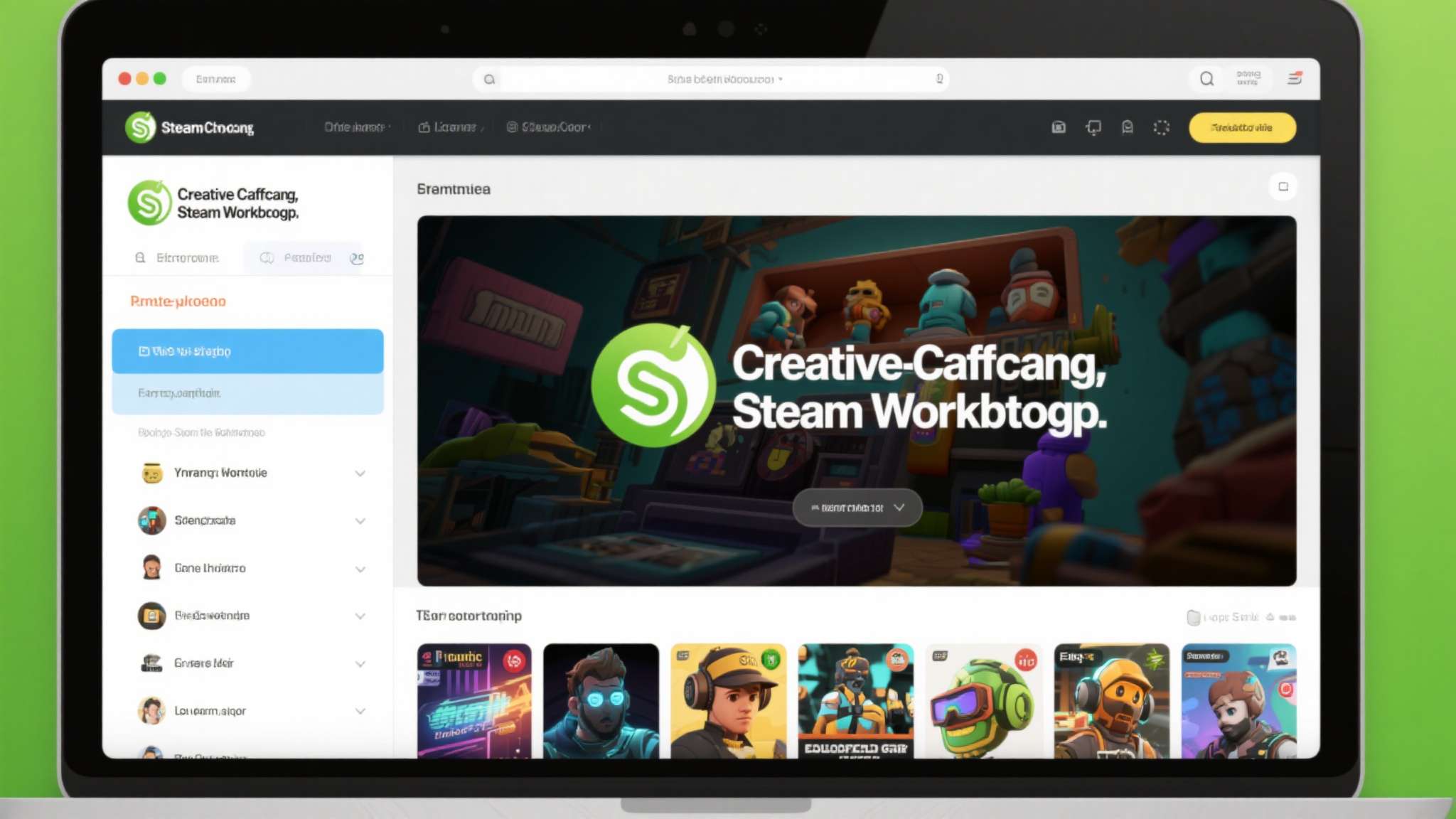Click the bookmark badge icon in dark navbar
Image resolution: width=1456 pixels, height=819 pixels.
(1128, 127)
